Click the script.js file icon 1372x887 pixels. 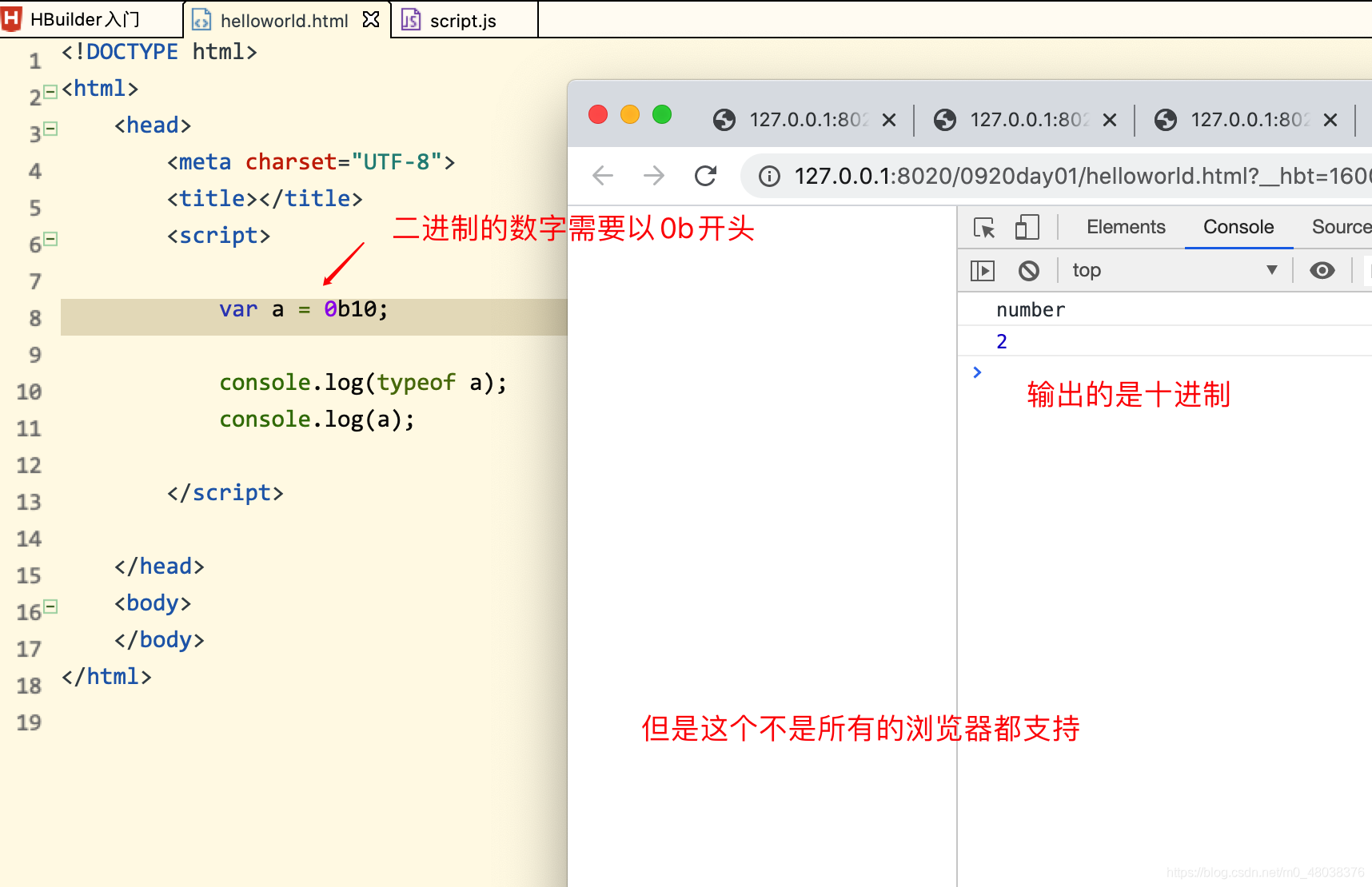[410, 19]
